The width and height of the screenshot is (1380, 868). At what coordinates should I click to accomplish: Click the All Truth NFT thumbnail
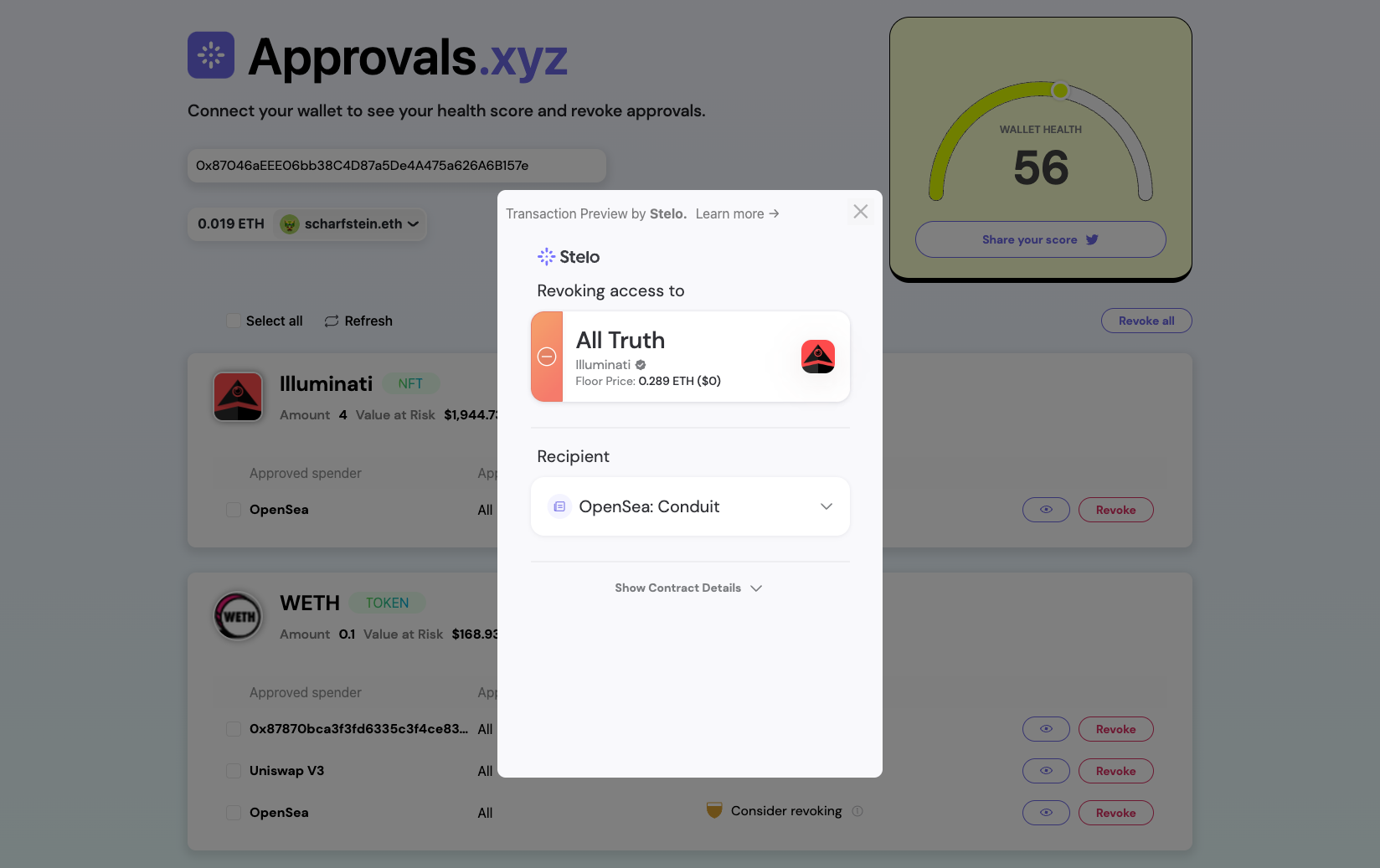[818, 357]
